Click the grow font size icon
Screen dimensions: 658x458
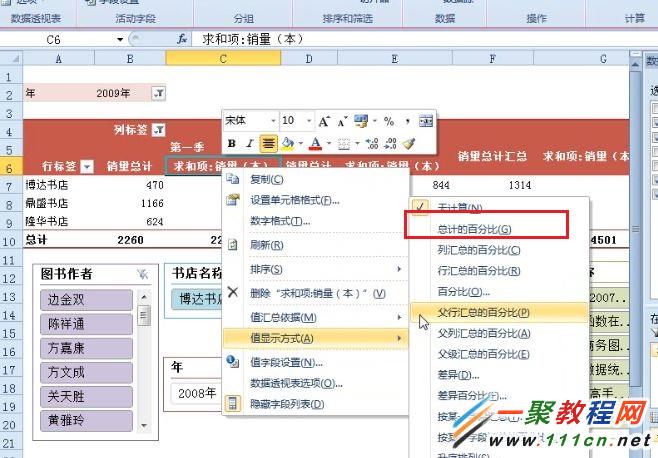324,122
